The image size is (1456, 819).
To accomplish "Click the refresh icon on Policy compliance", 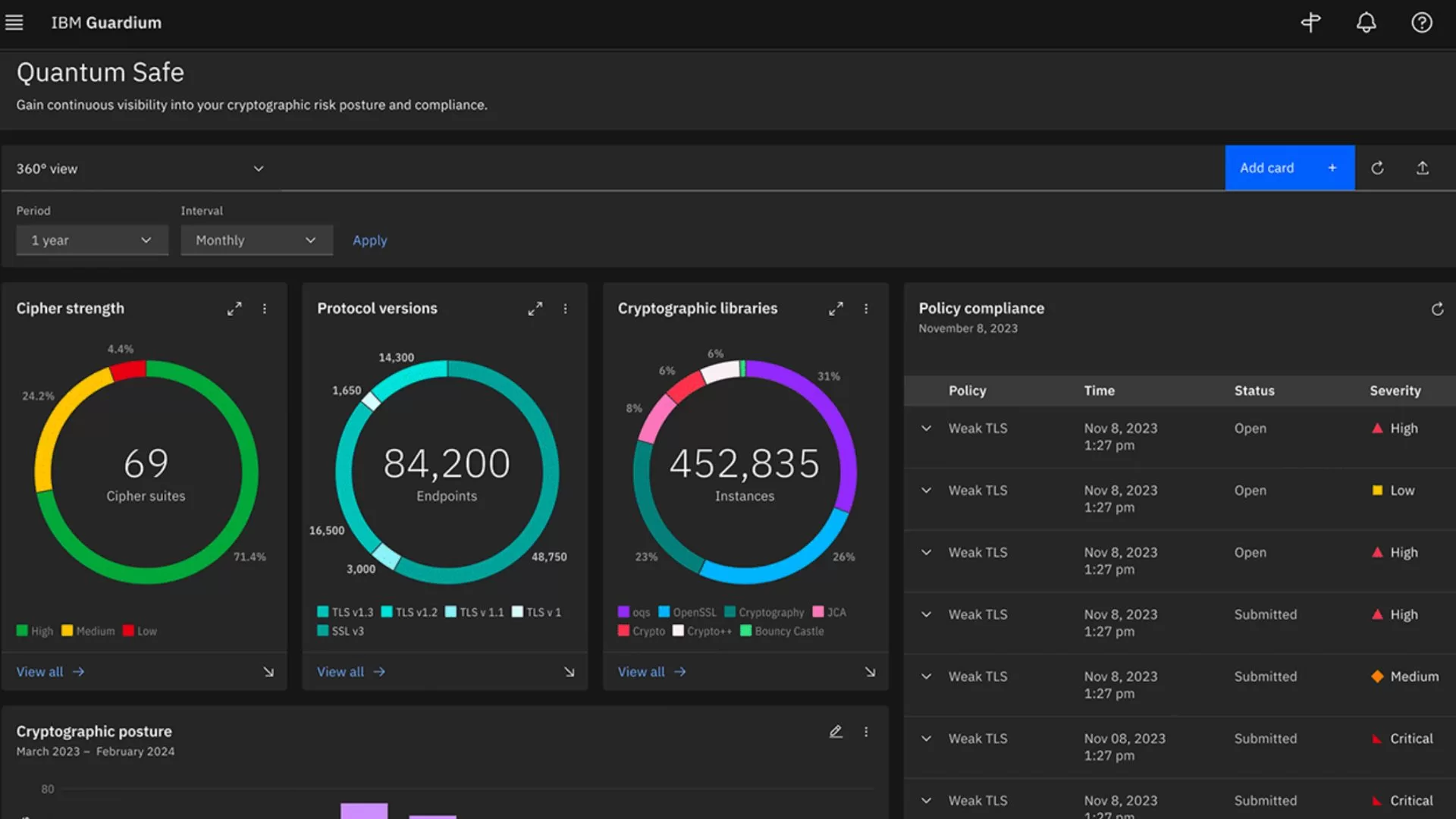I will [x=1438, y=309].
